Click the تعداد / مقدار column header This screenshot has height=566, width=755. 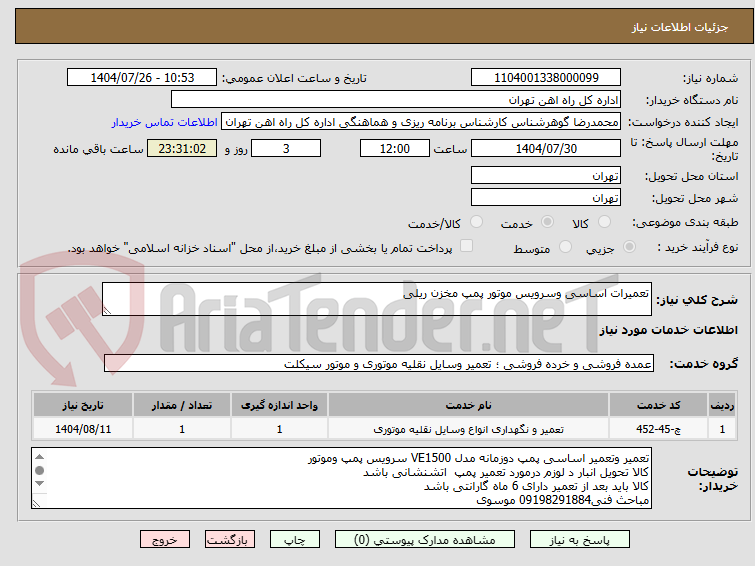click(x=182, y=405)
